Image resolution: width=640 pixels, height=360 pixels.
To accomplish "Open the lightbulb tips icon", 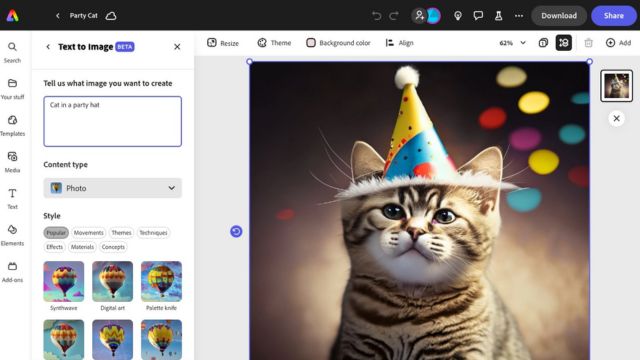I will 458,16.
